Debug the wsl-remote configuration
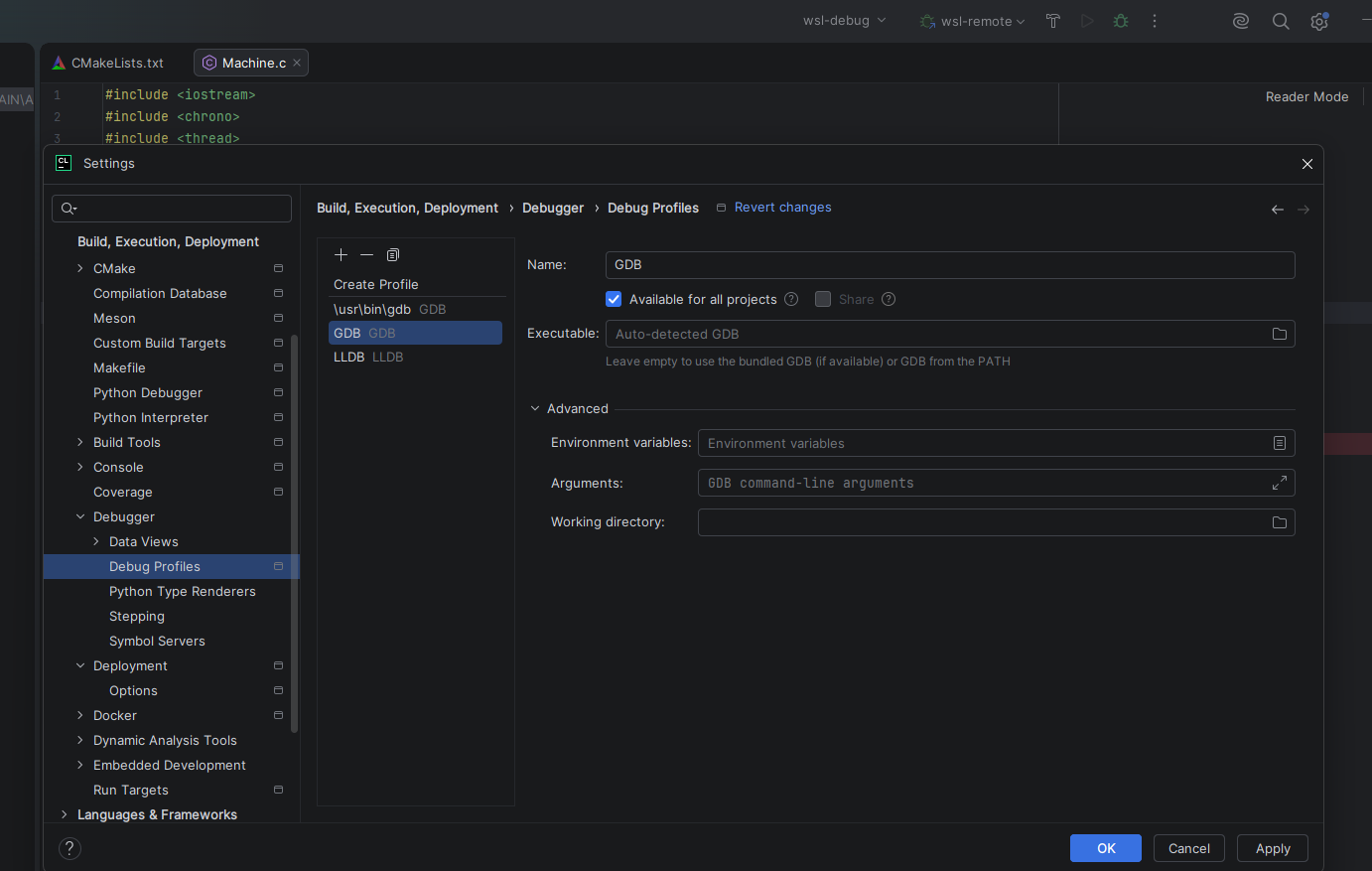The image size is (1372, 871). (x=1121, y=21)
